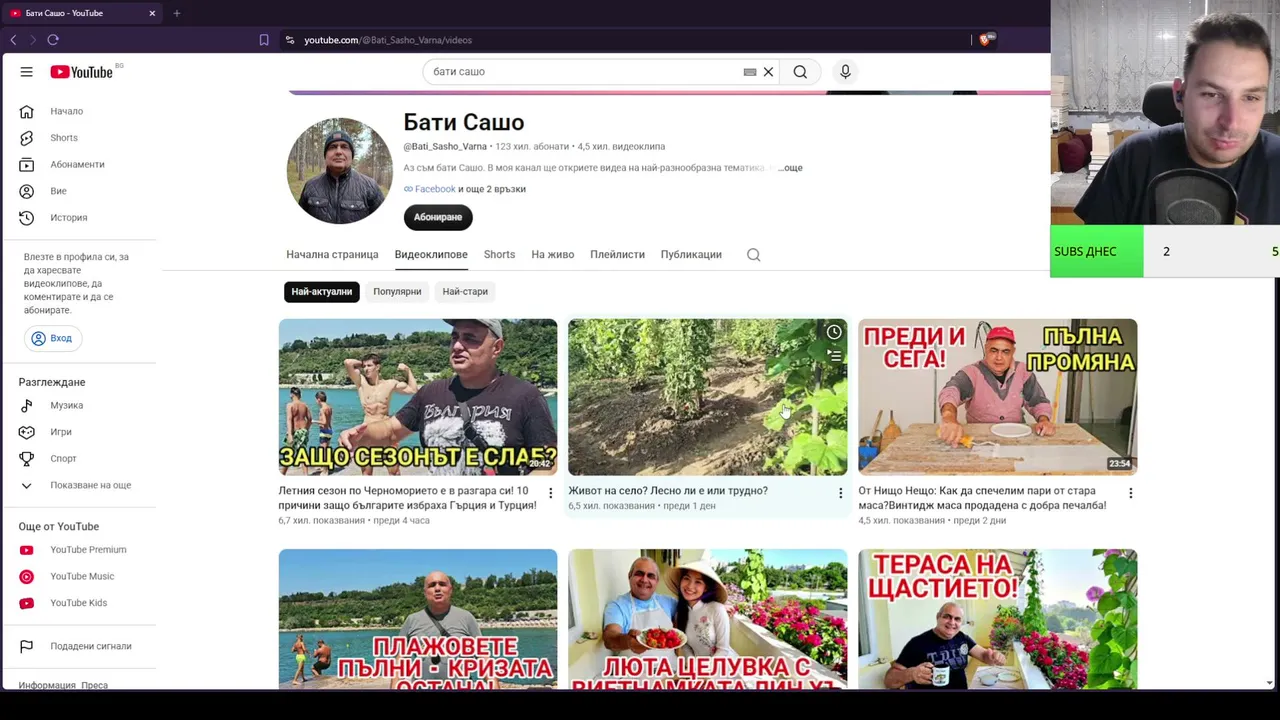Bookmark this page in the browser
Screen dimensions: 1280x720
point(264,40)
